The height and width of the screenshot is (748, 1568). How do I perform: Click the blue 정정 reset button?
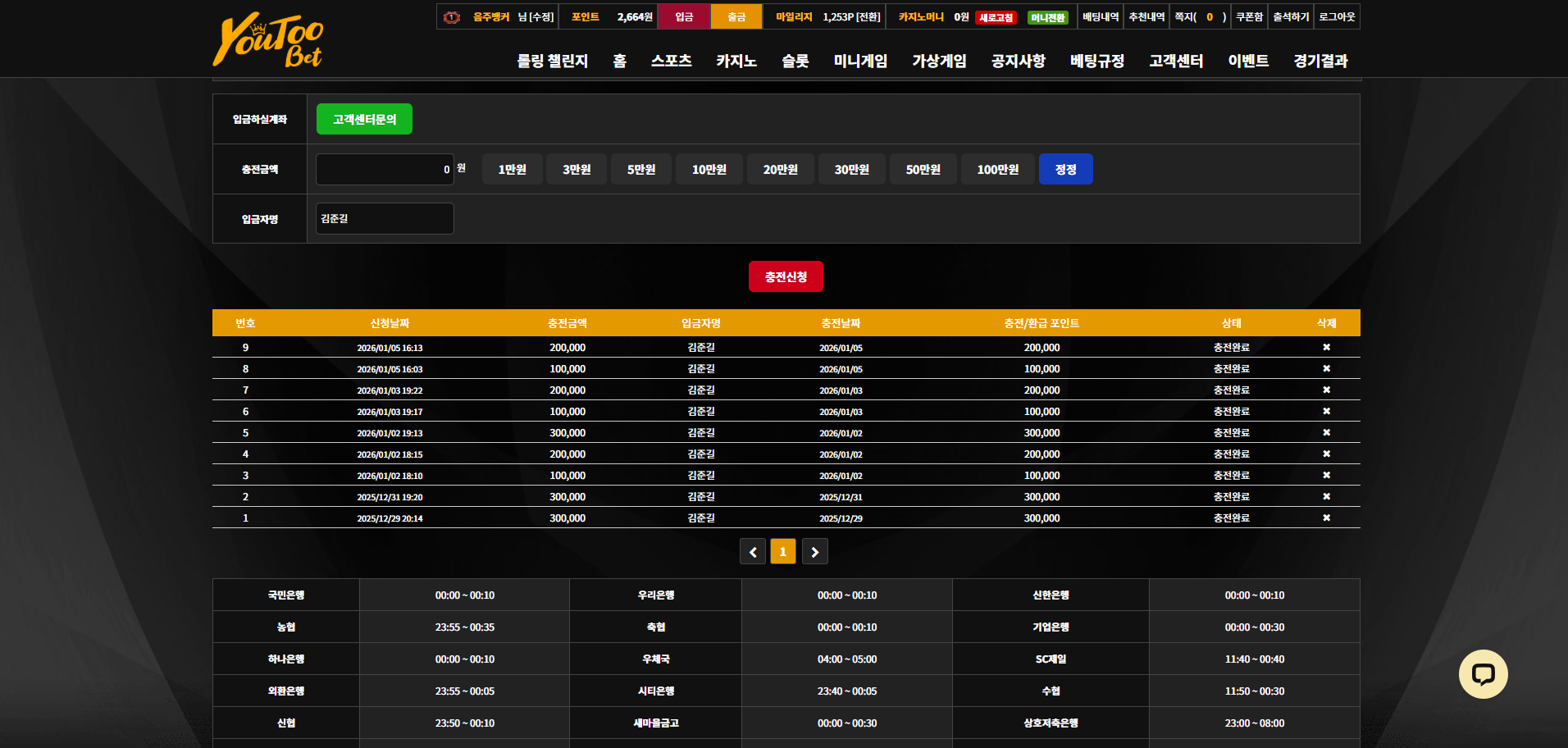click(1065, 169)
